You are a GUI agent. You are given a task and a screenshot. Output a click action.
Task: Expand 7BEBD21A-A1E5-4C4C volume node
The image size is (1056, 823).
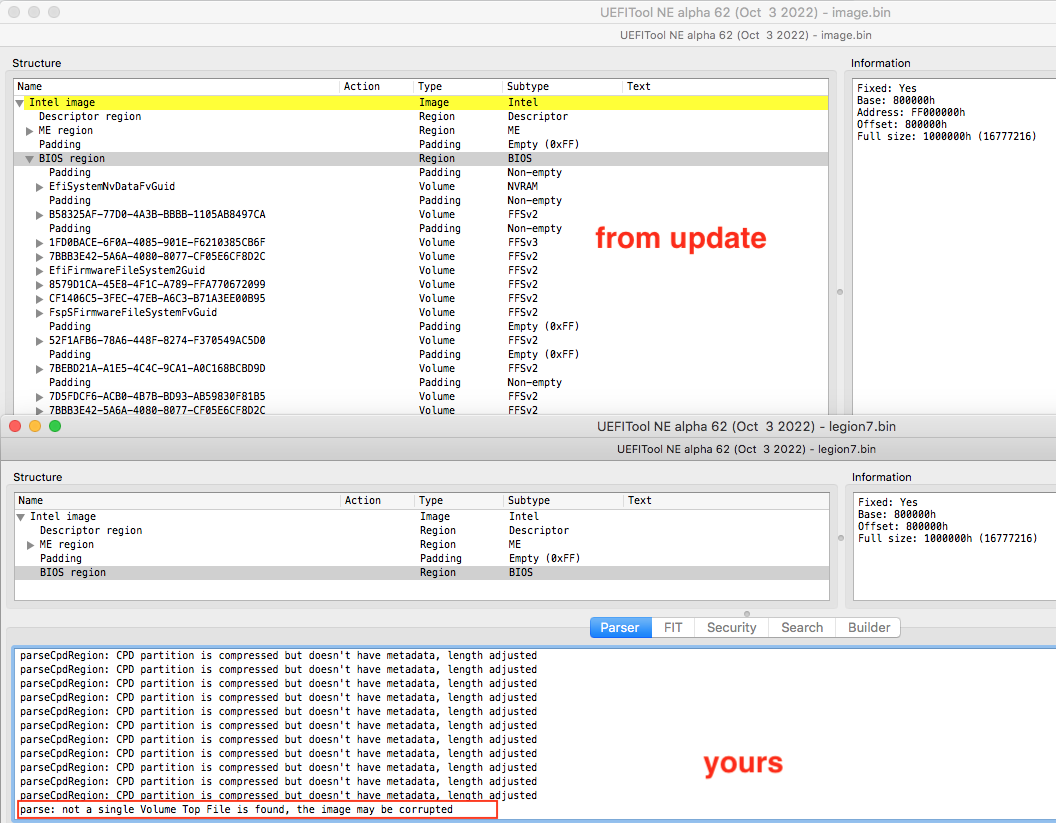tap(39, 369)
